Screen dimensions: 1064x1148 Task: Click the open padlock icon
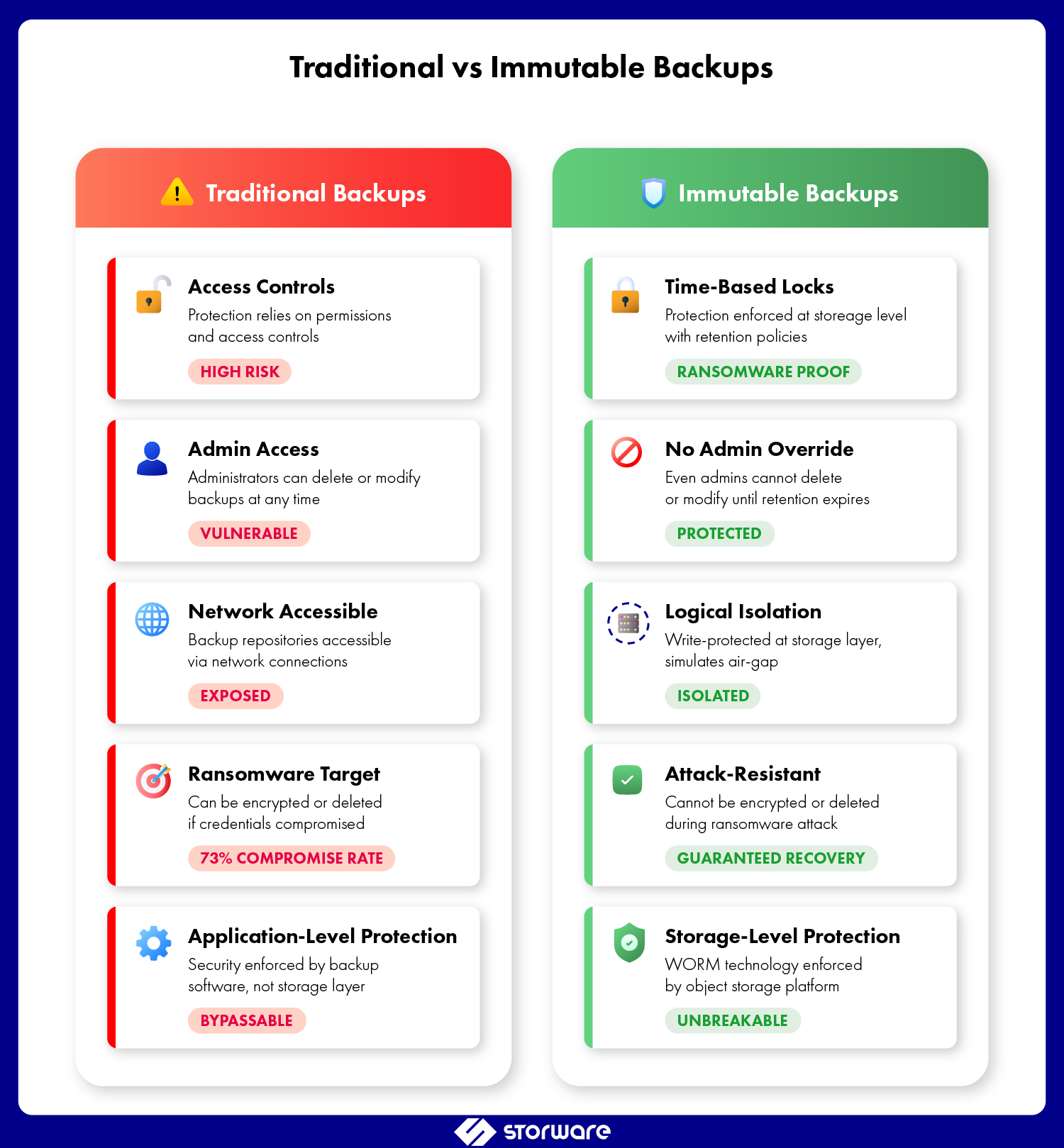click(152, 295)
